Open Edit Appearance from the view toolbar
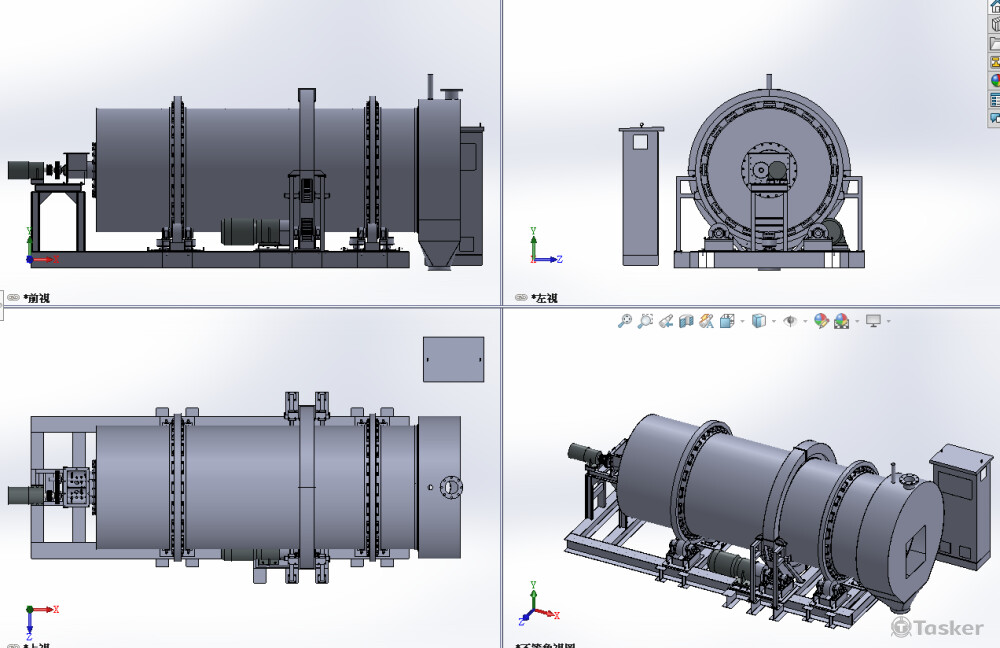Image resolution: width=1000 pixels, height=648 pixels. pos(821,321)
